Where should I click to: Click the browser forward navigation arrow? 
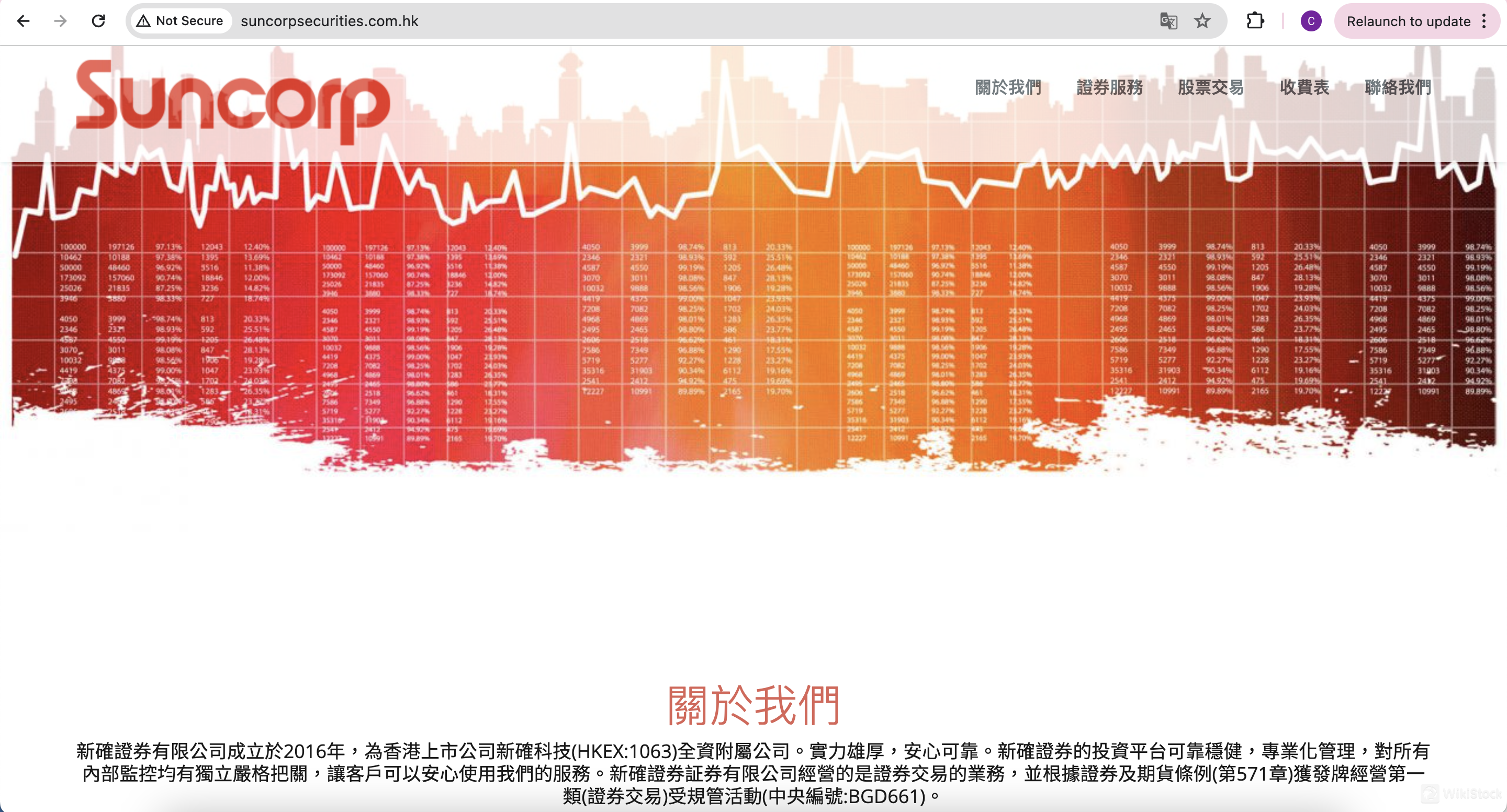tap(61, 22)
